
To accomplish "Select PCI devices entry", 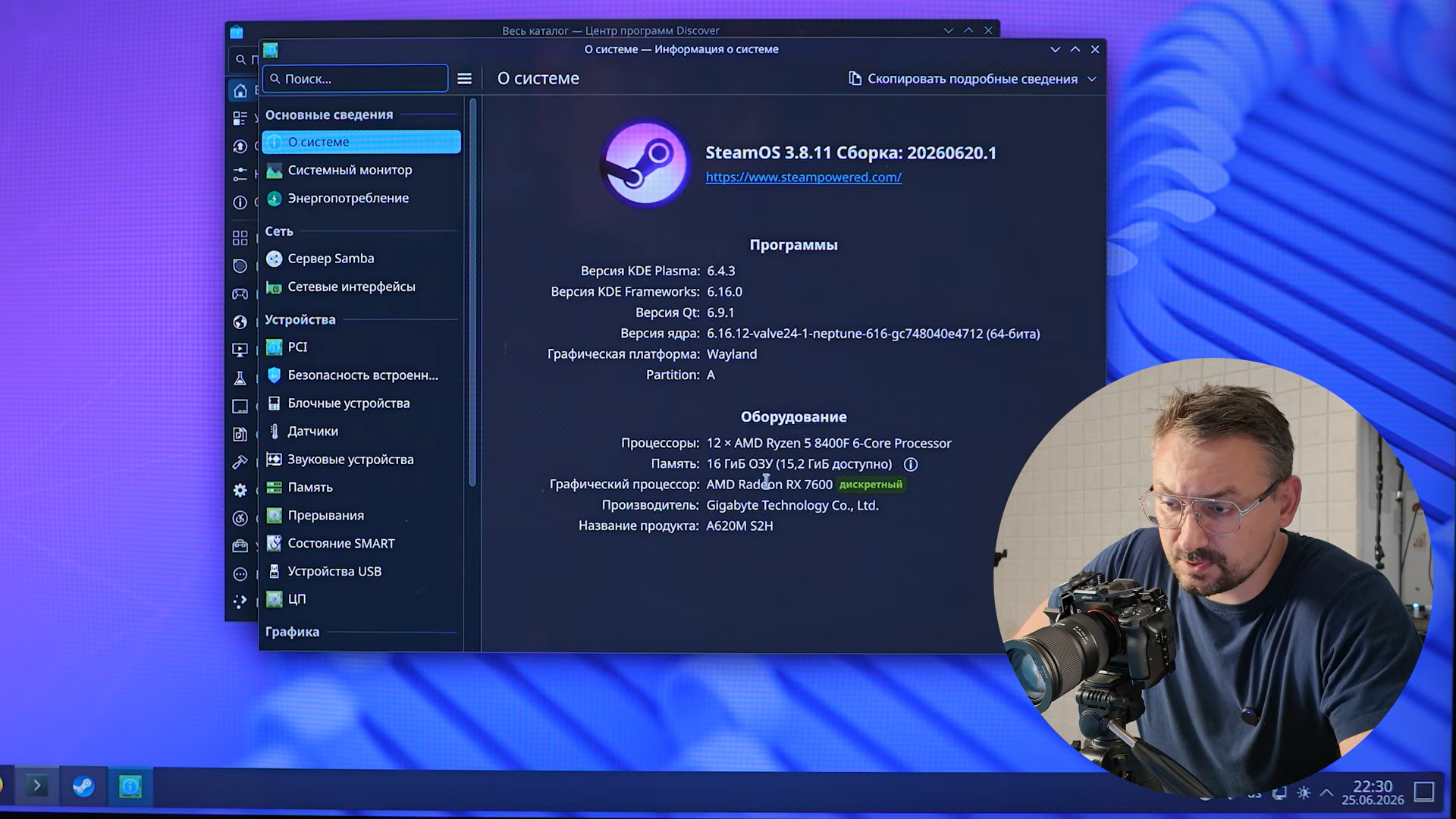I will pyautogui.click(x=361, y=347).
